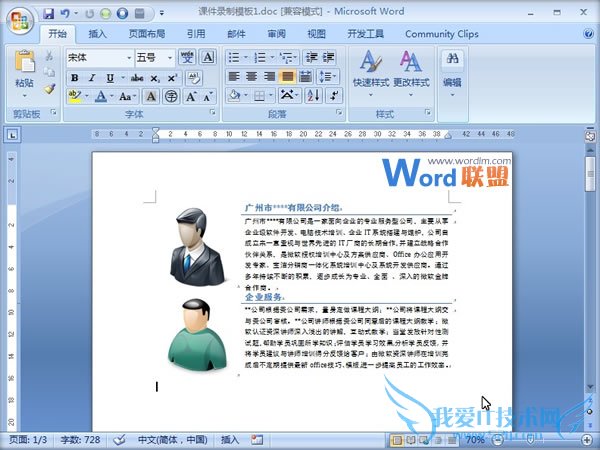Image resolution: width=600 pixels, height=450 pixels.
Task: Open the Community Clips tab
Action: click(x=442, y=34)
